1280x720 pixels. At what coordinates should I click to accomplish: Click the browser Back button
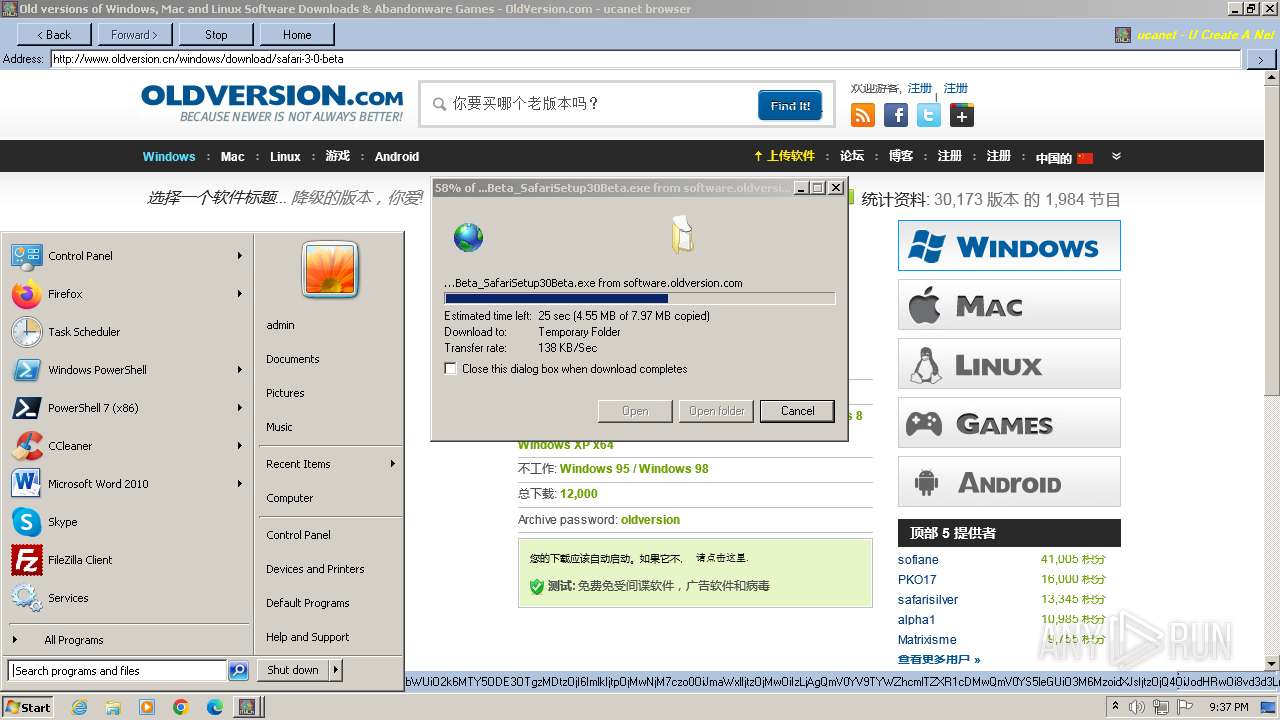[x=53, y=34]
